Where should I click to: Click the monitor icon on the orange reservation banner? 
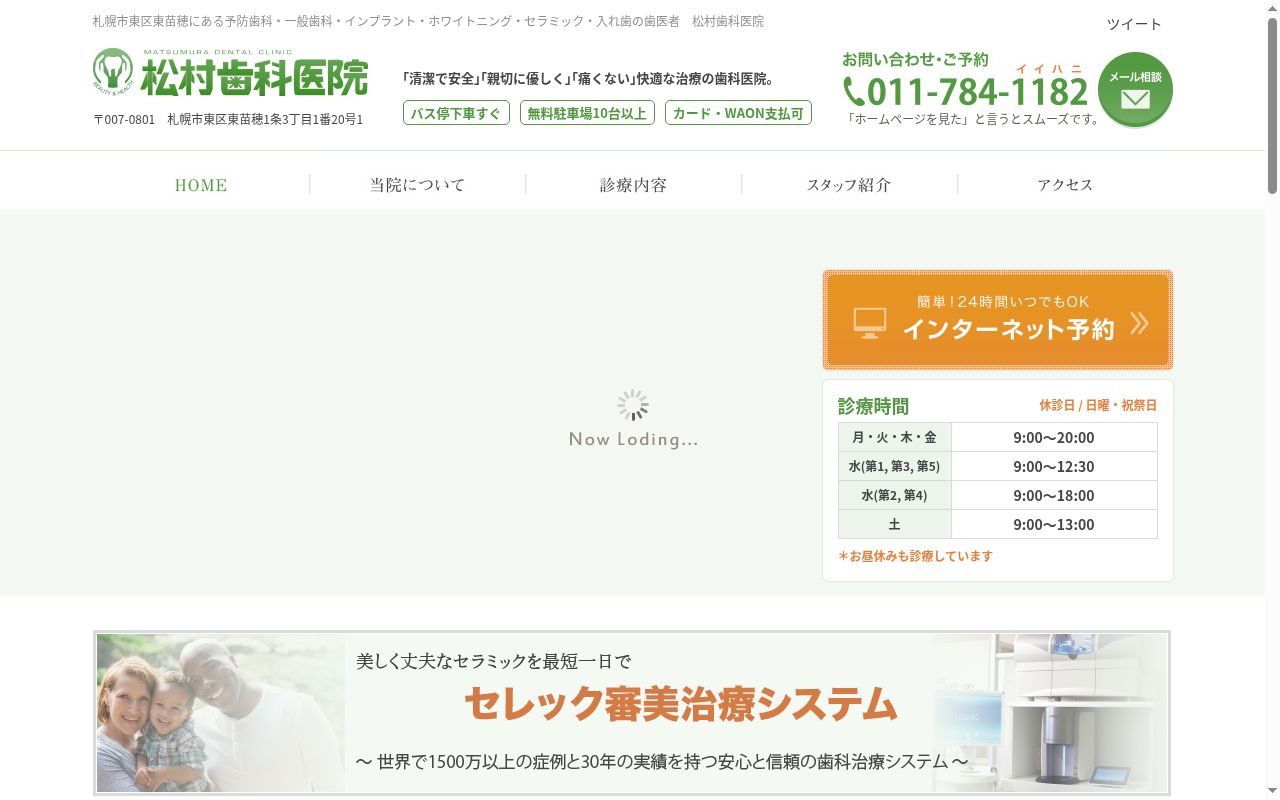click(870, 322)
